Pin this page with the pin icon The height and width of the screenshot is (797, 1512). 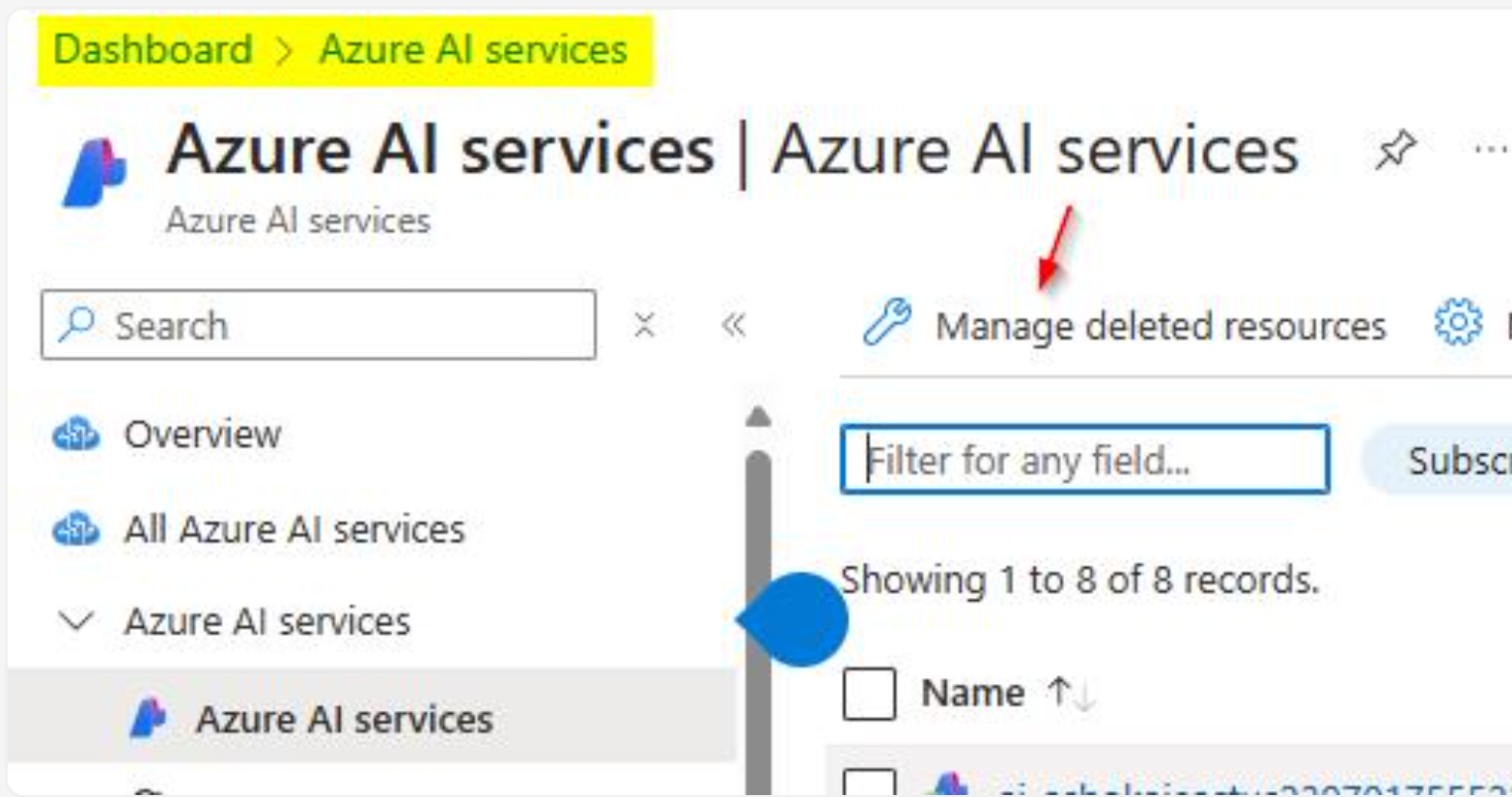point(1395,151)
